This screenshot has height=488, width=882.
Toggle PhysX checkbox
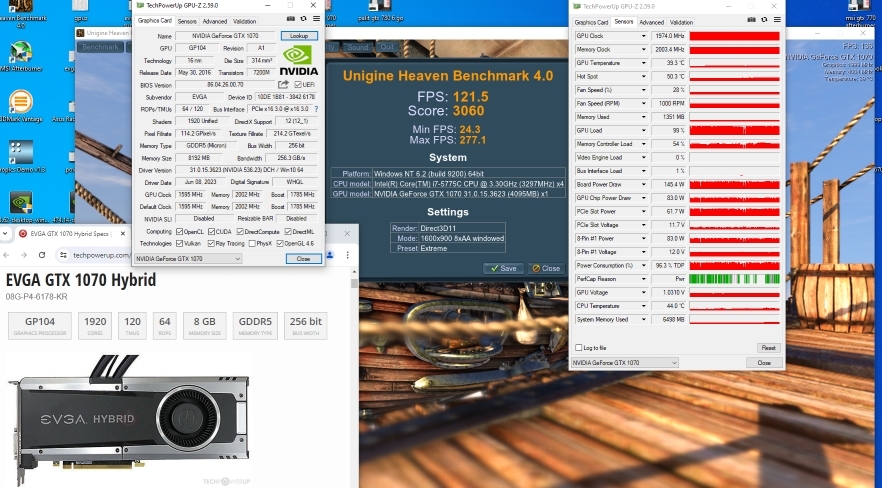tap(252, 243)
